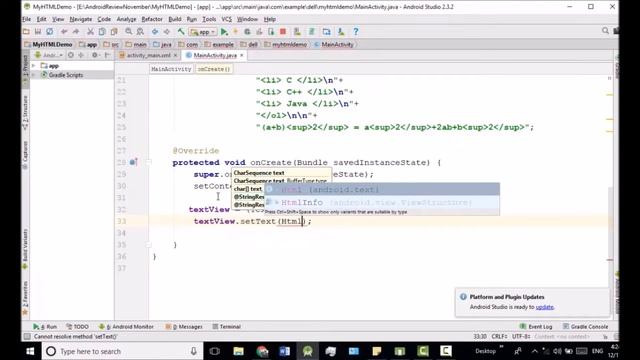Click the SDK Manager icon
Viewport: 640px width, 360px height.
tap(341, 31)
